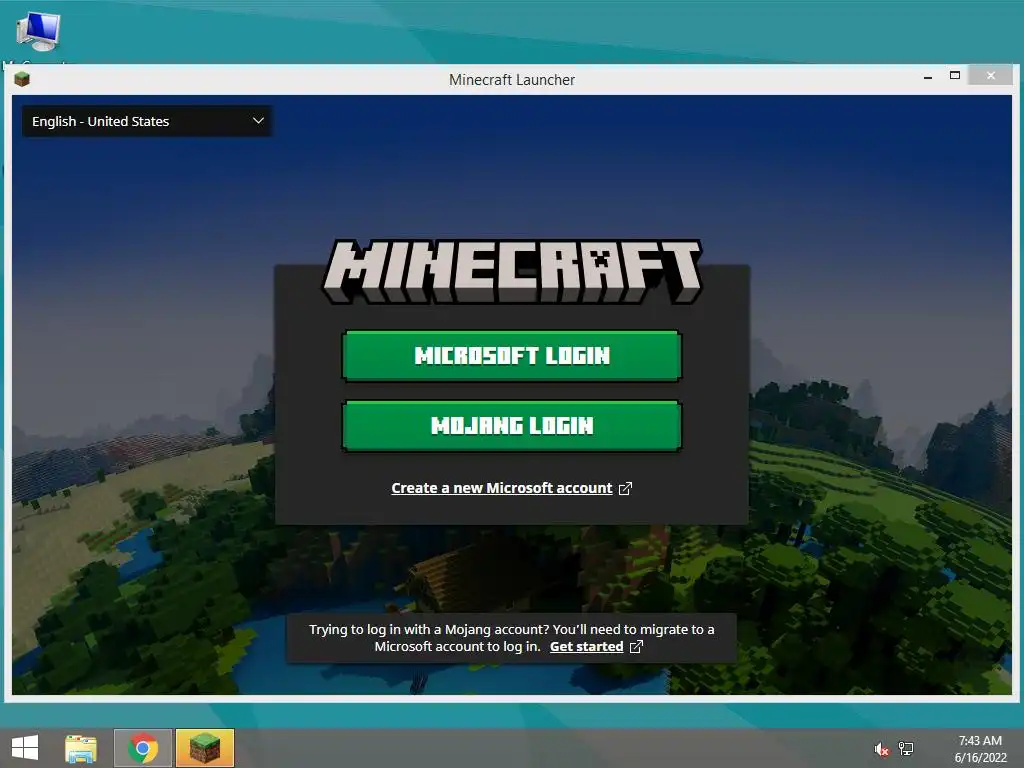Open the clock showing 7:43 AM
Image resolution: width=1024 pixels, height=768 pixels.
pyautogui.click(x=980, y=749)
